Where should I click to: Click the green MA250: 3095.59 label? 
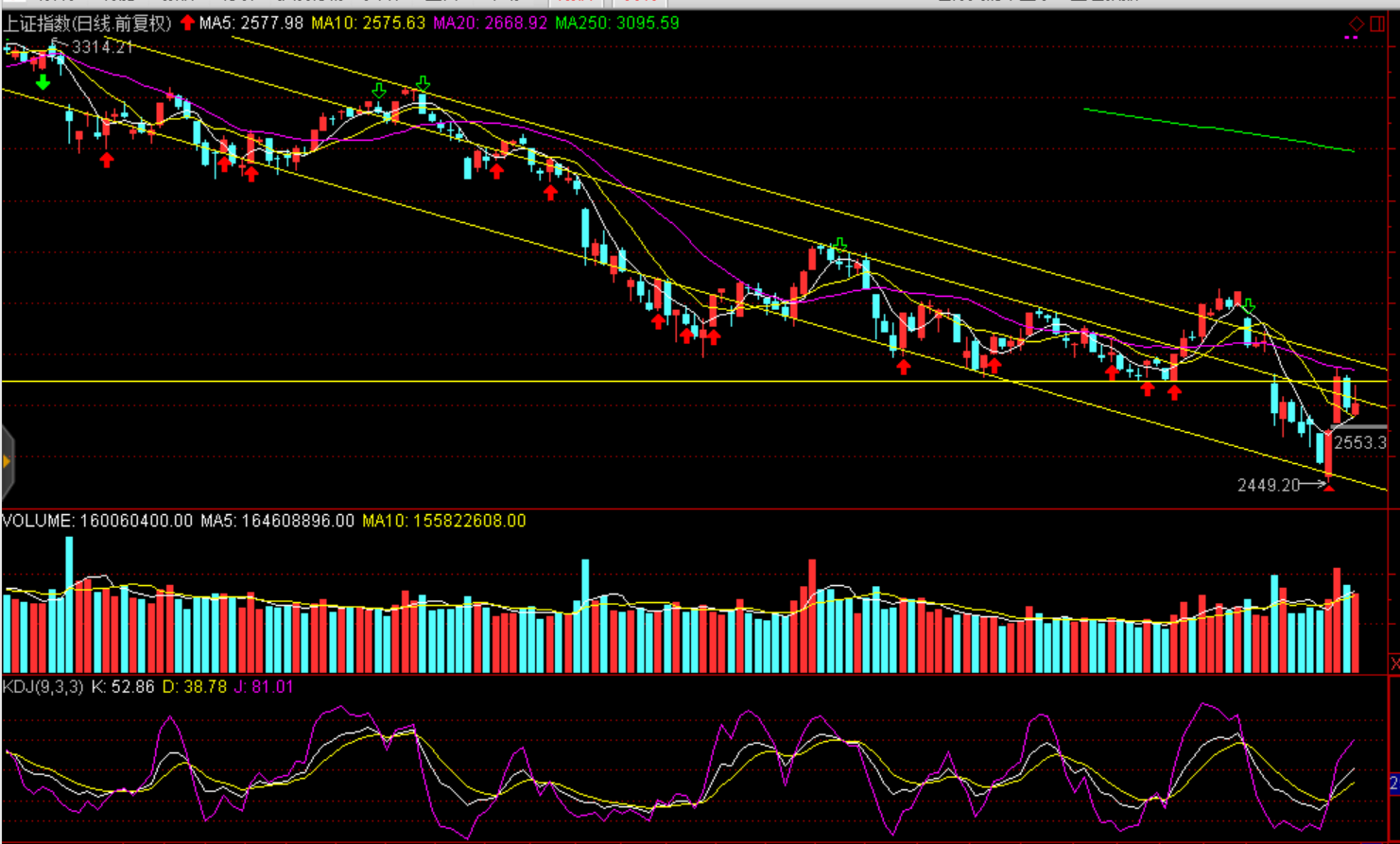616,24
